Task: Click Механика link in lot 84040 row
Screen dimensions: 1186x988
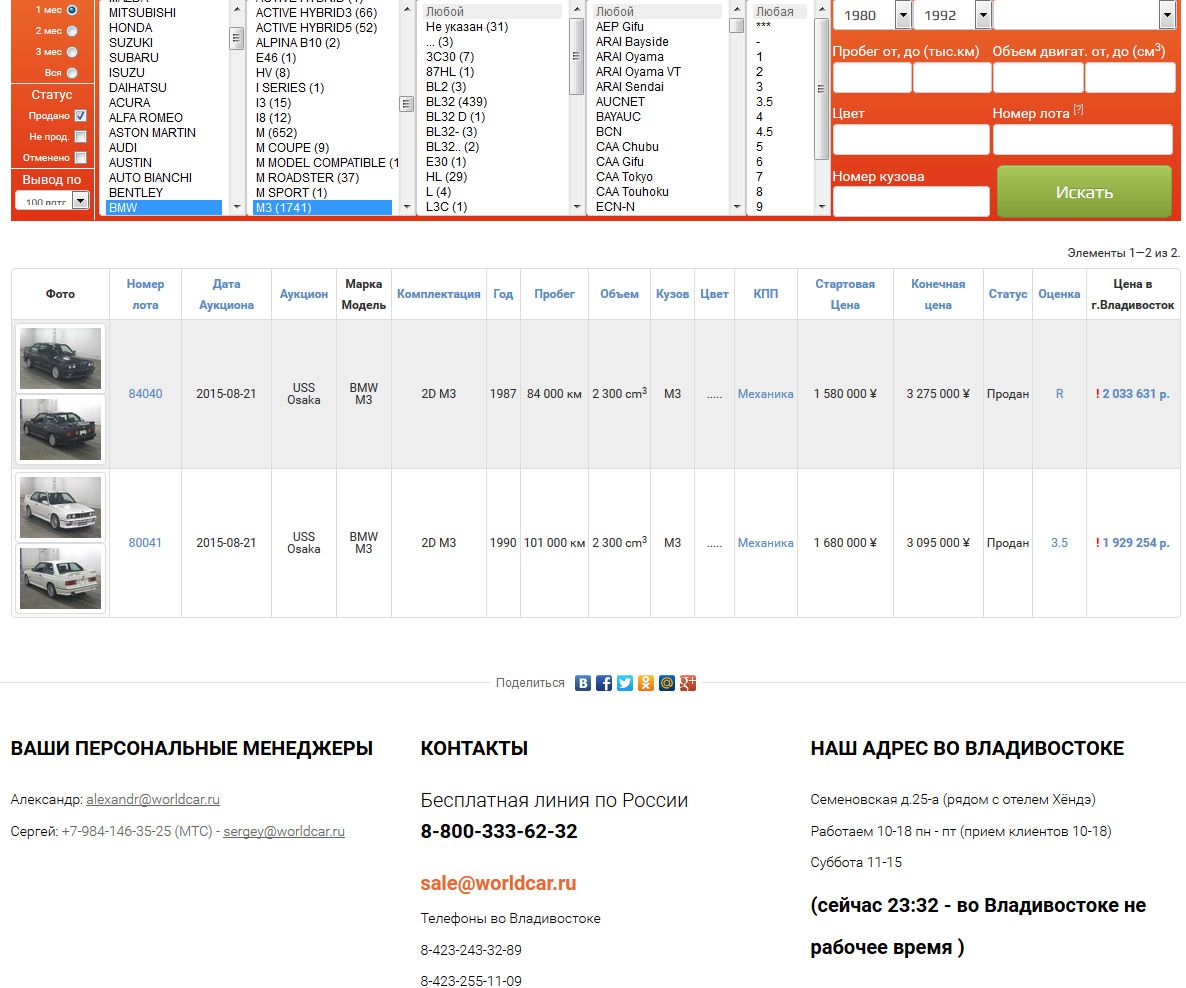Action: coord(765,394)
